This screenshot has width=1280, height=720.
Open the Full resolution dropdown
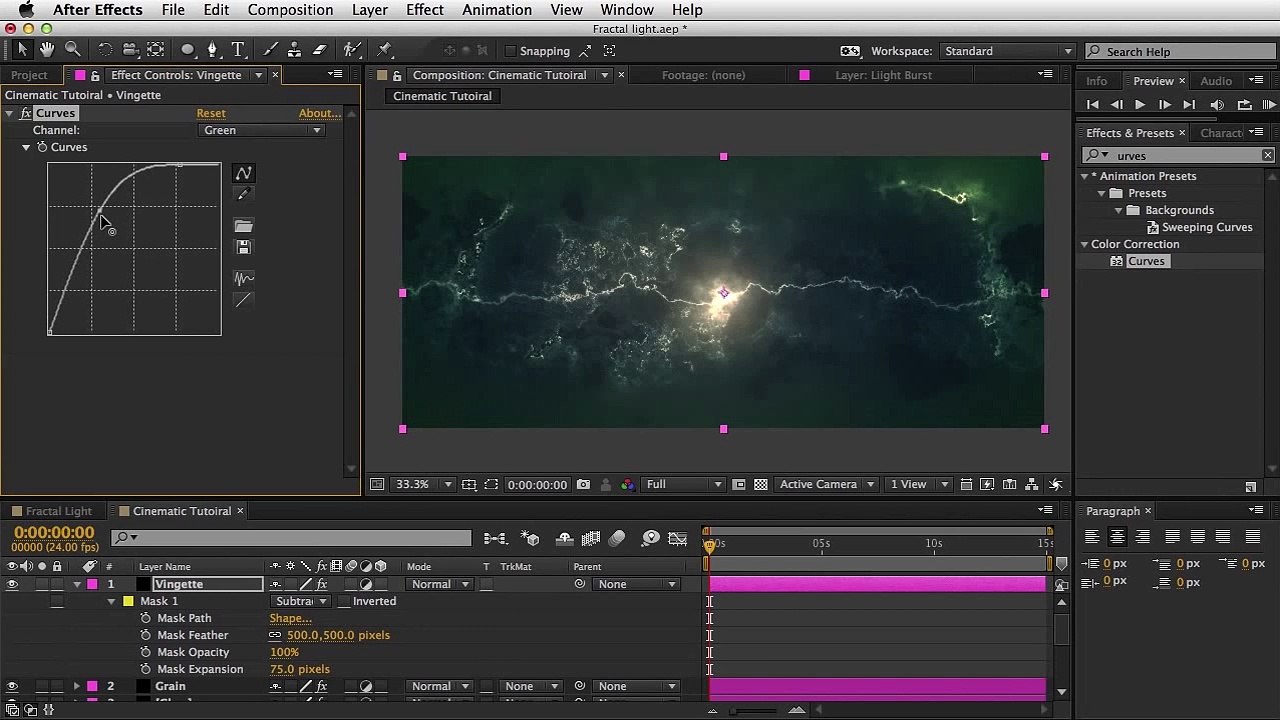pyautogui.click(x=683, y=485)
